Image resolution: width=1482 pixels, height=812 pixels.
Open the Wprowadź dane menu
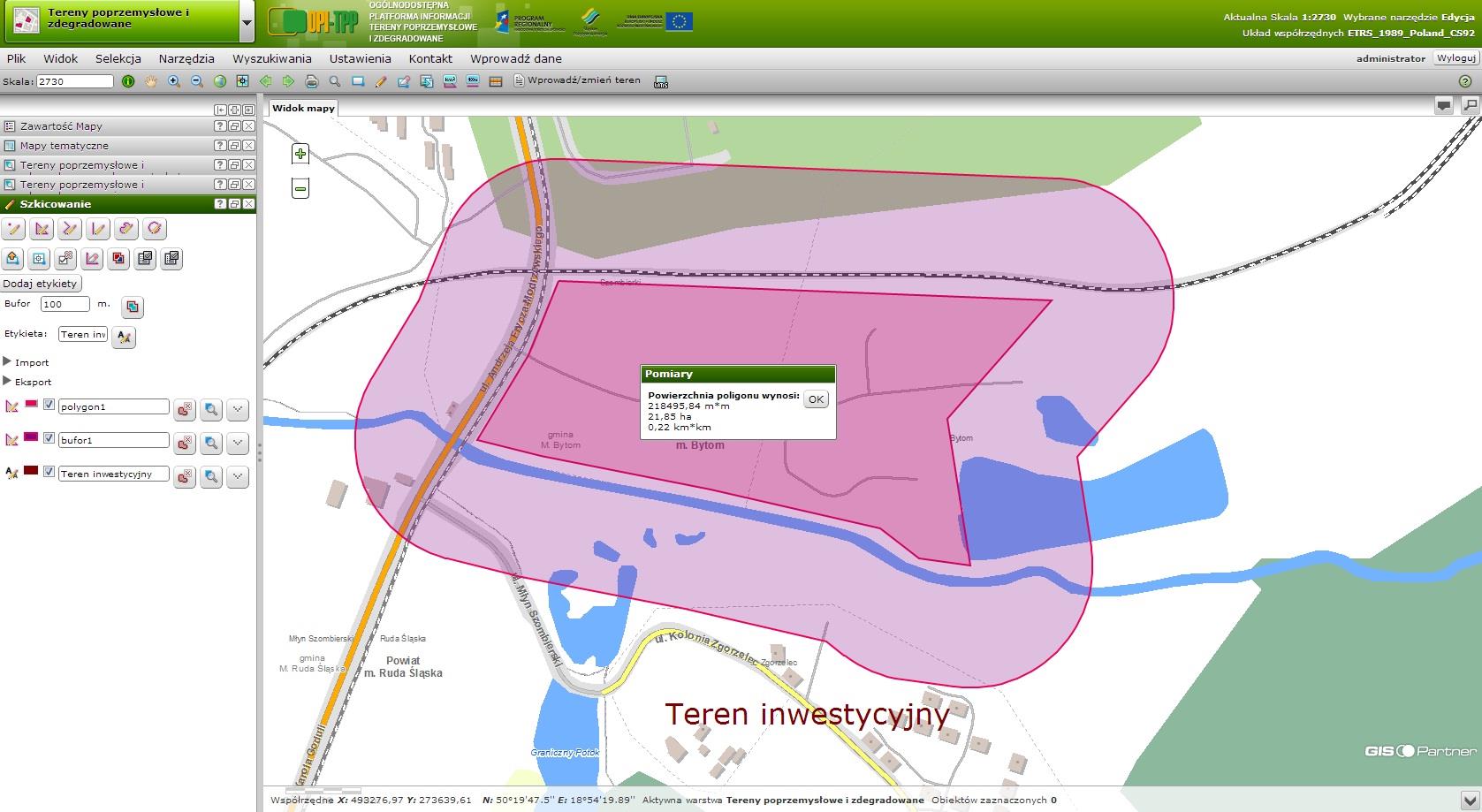coord(516,58)
